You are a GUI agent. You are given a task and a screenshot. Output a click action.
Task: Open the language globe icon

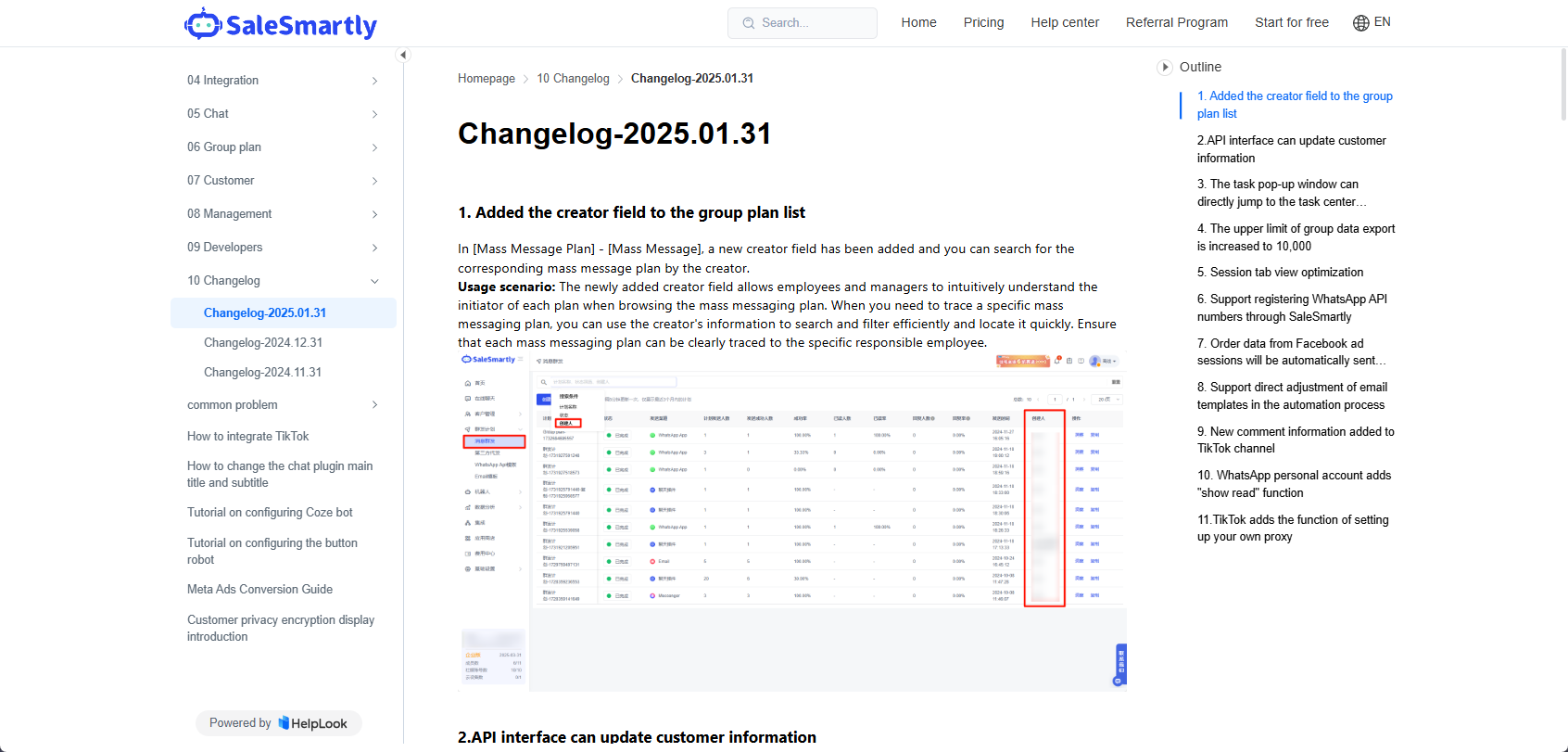[1360, 23]
